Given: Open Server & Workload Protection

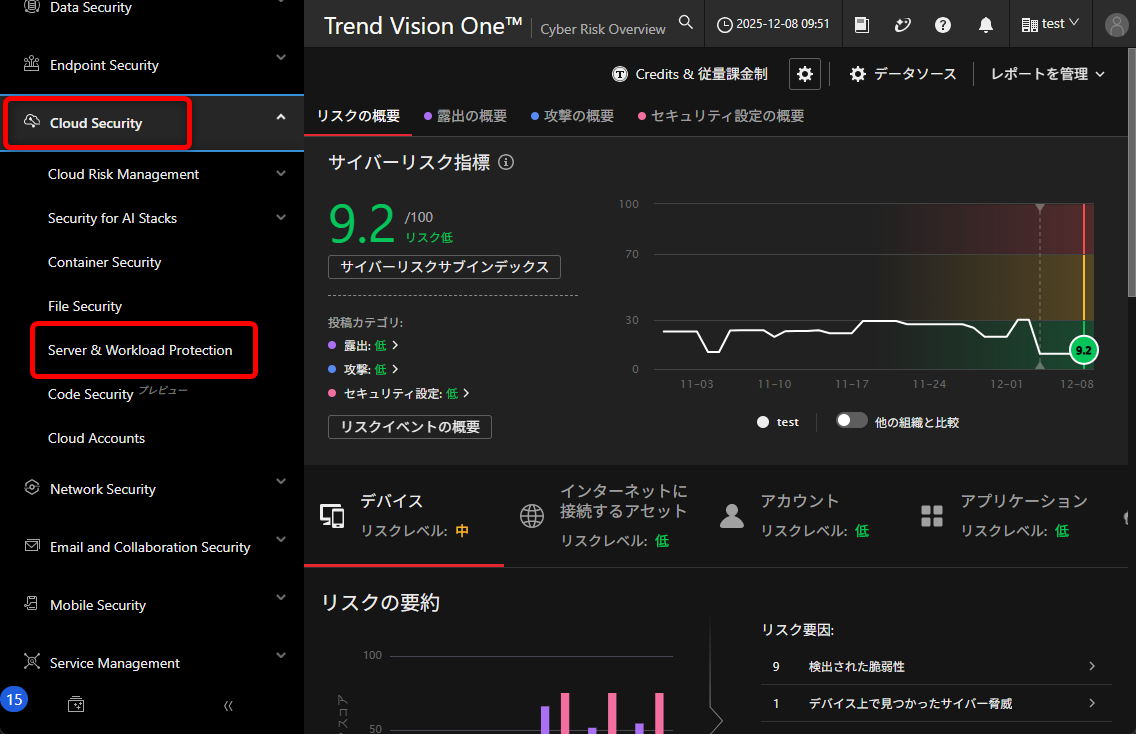Looking at the screenshot, I should [140, 350].
